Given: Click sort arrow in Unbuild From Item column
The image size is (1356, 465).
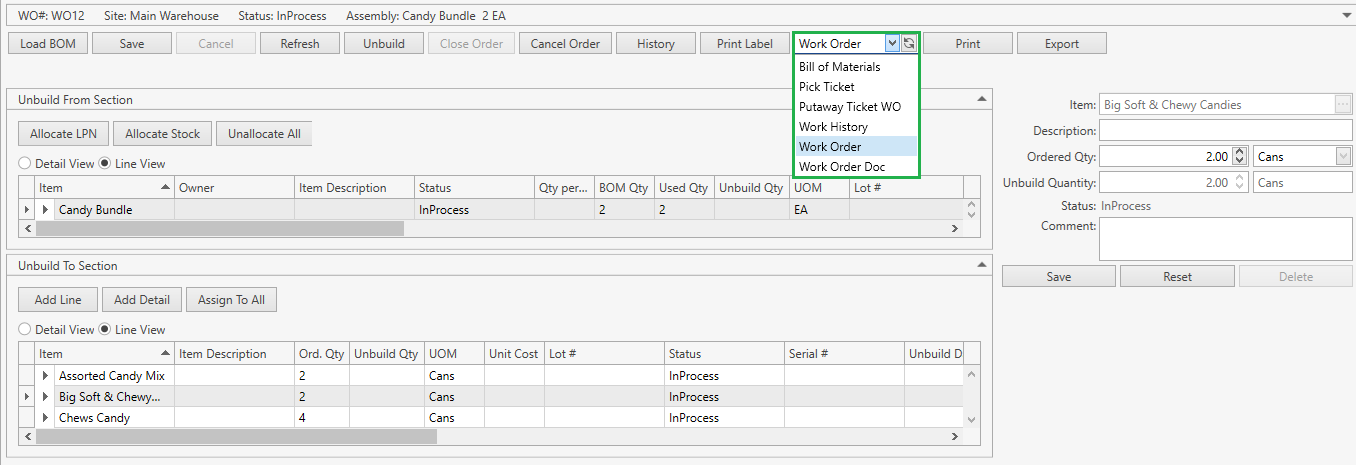Looking at the screenshot, I should coord(165,187).
